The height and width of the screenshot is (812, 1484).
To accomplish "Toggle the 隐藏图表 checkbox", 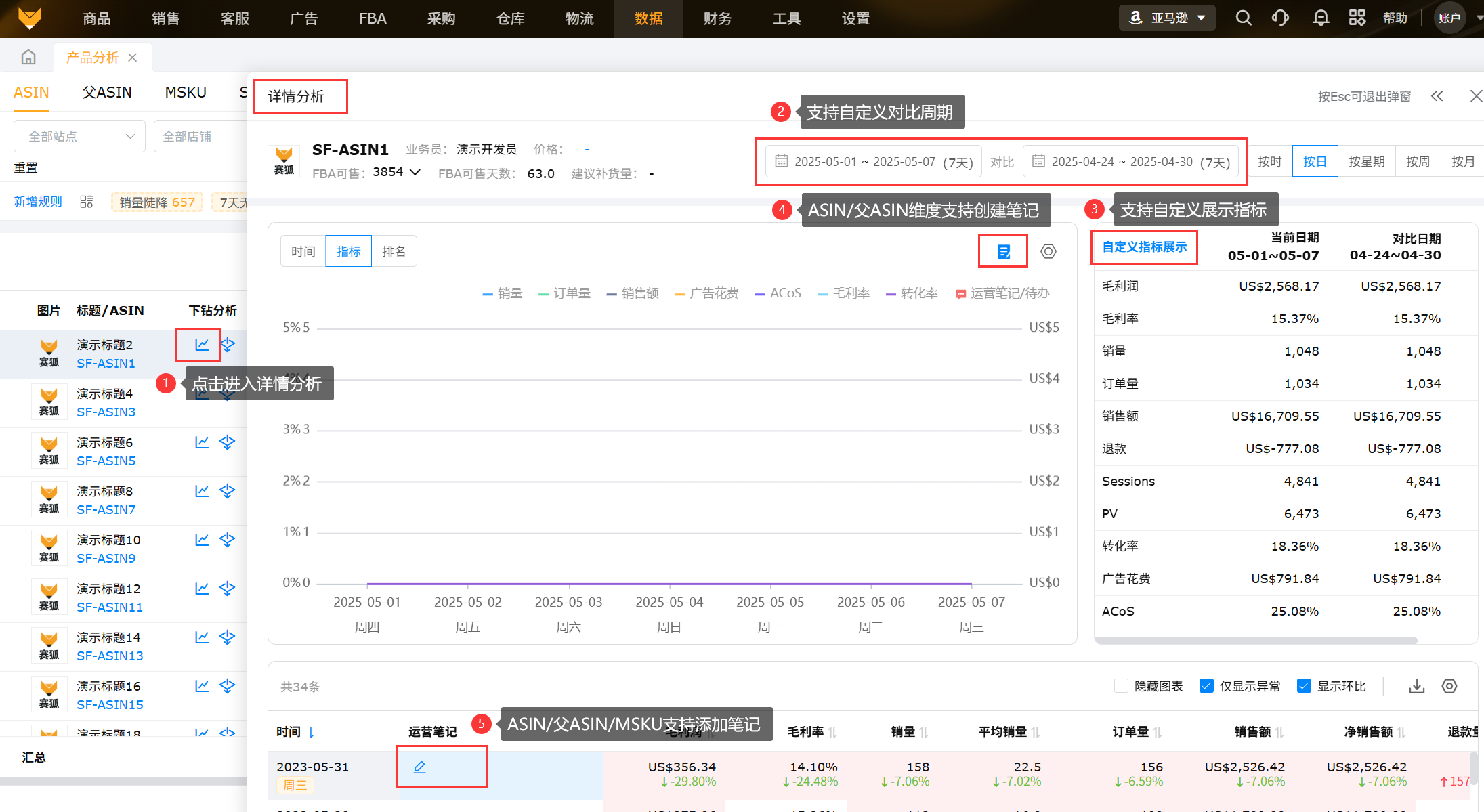I will click(1121, 686).
